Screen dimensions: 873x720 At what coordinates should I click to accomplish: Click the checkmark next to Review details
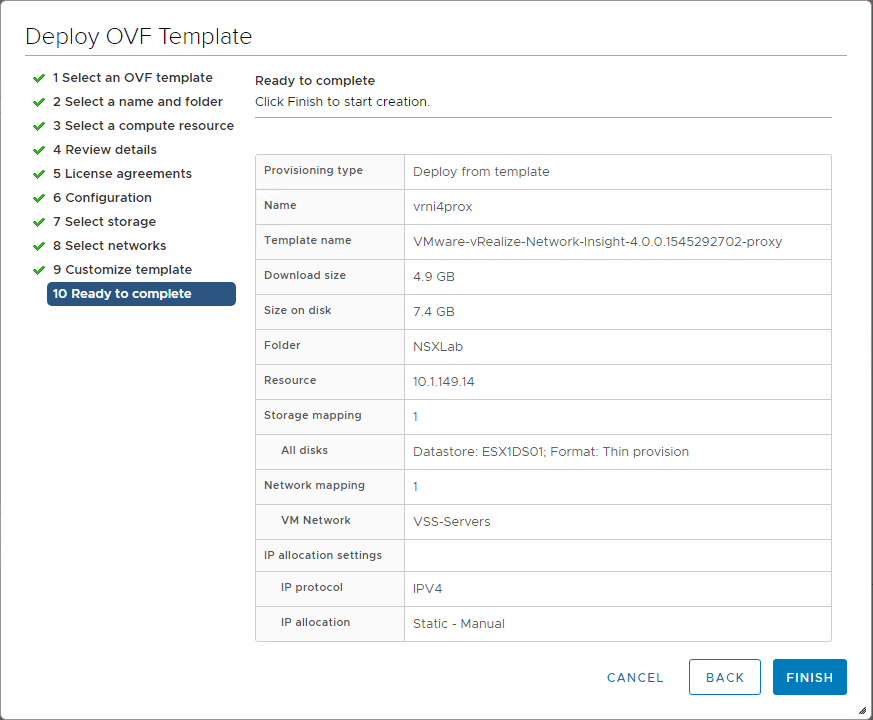tap(39, 149)
